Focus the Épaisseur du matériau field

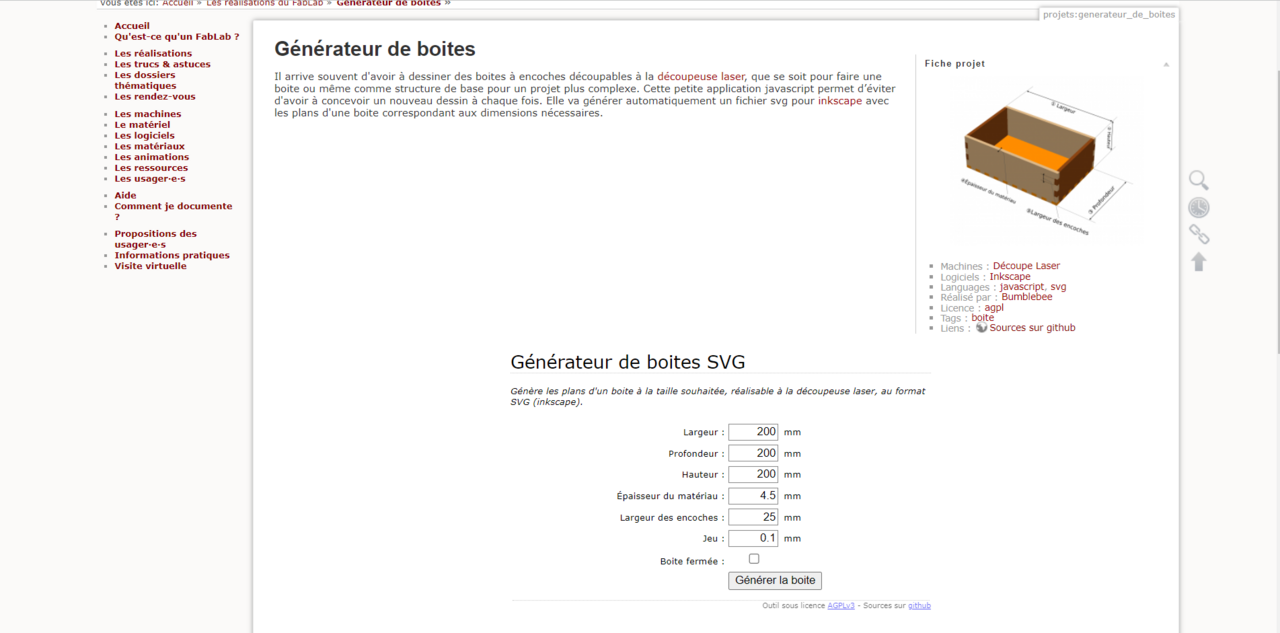pyautogui.click(x=753, y=496)
